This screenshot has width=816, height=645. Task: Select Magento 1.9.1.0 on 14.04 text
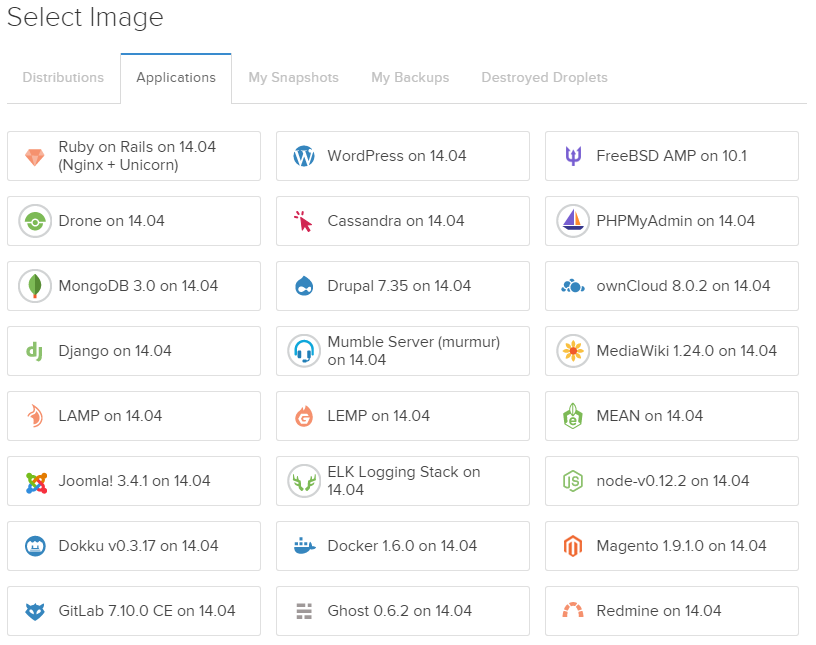point(681,546)
